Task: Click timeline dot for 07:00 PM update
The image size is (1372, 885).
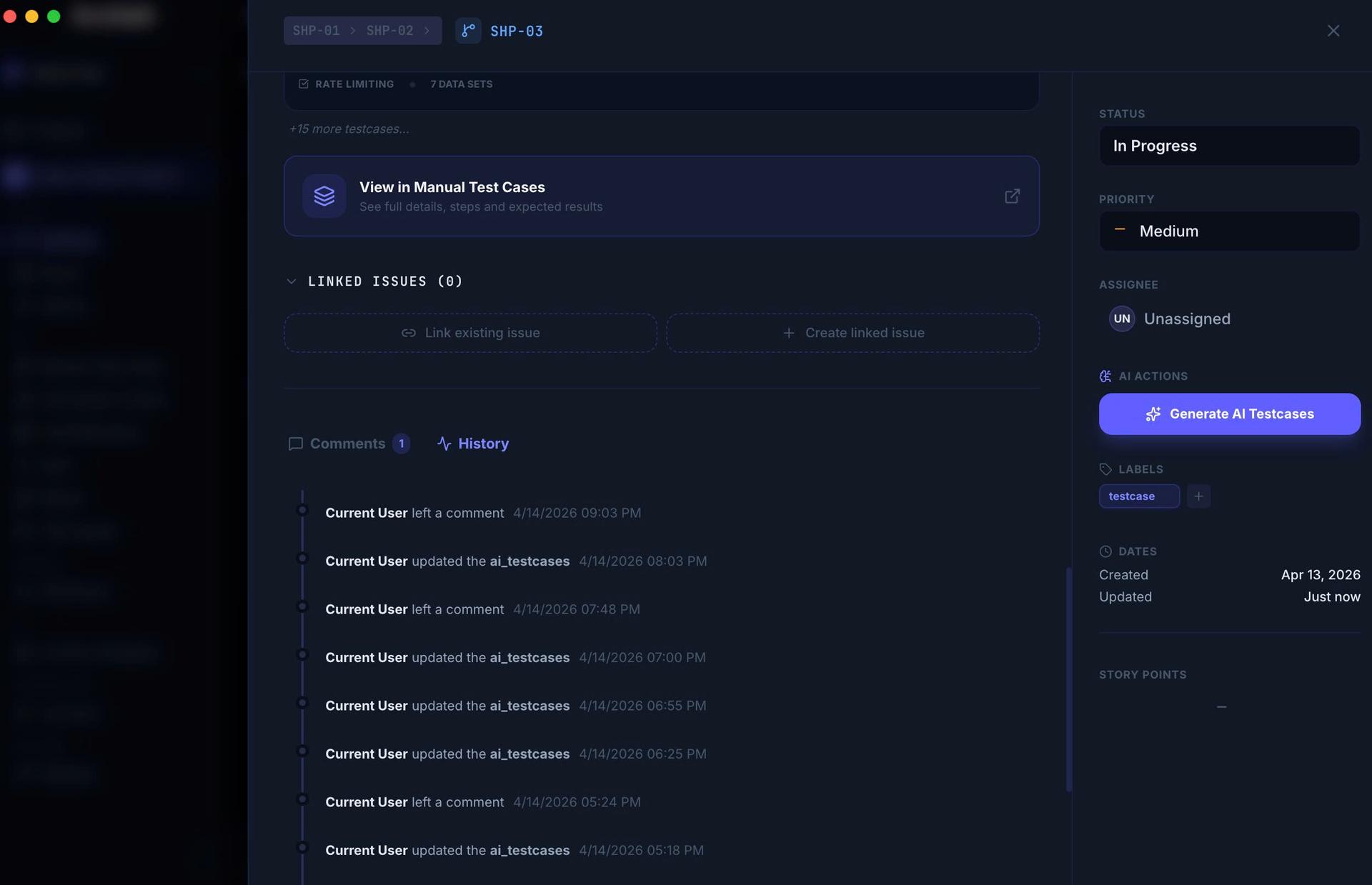Action: point(302,654)
